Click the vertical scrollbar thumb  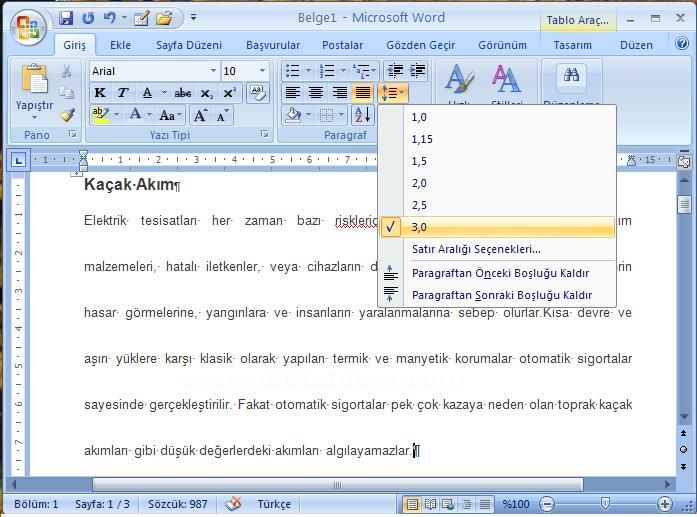684,204
